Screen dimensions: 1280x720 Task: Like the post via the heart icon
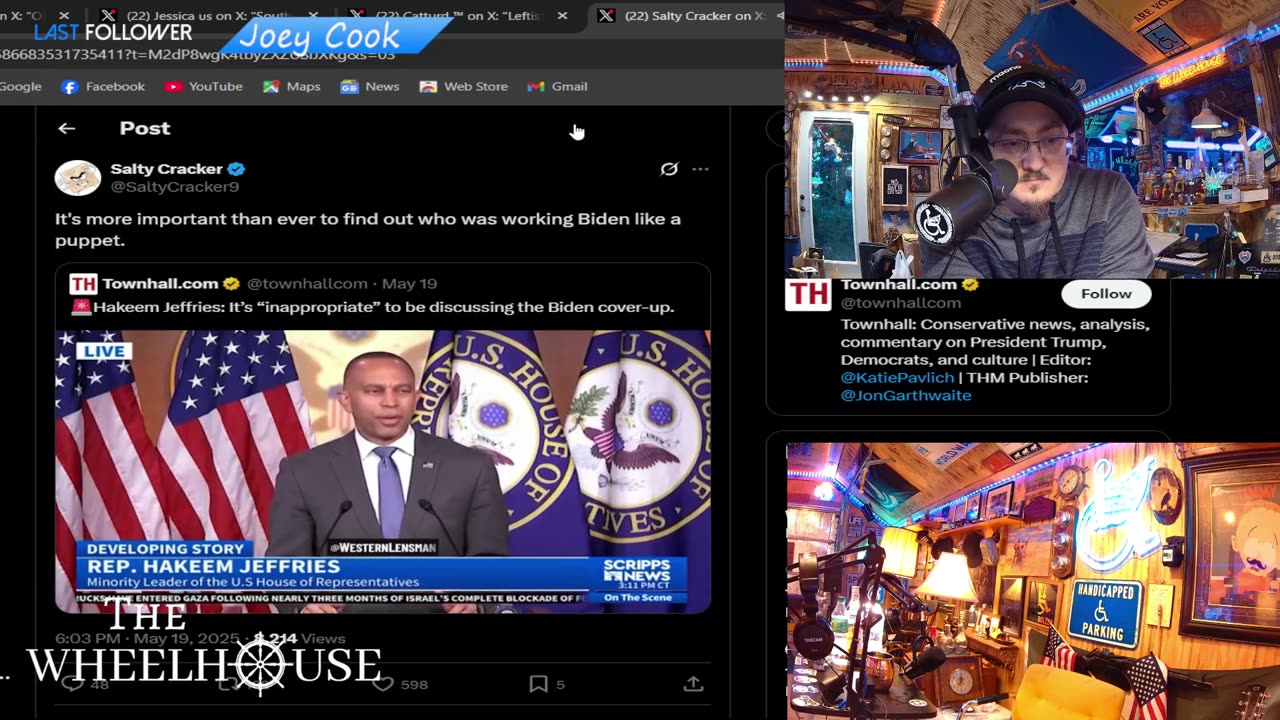pyautogui.click(x=383, y=684)
